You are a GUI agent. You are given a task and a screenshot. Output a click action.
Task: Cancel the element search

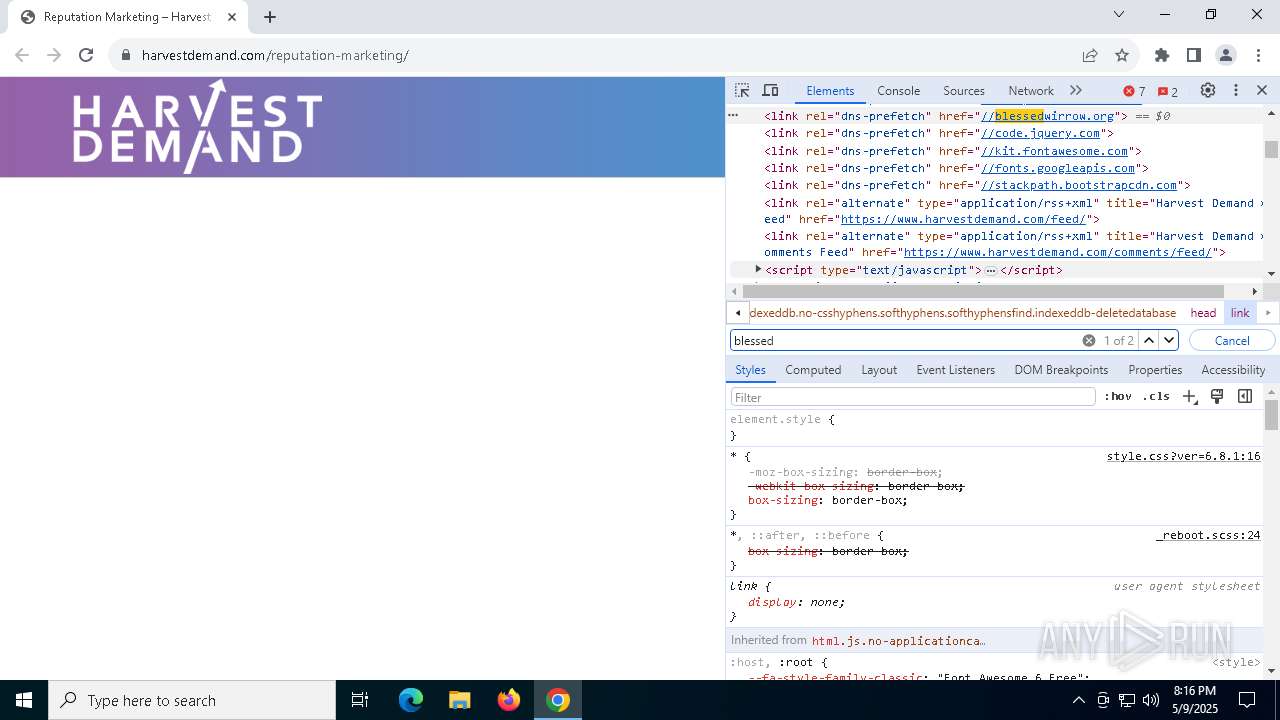click(1232, 340)
